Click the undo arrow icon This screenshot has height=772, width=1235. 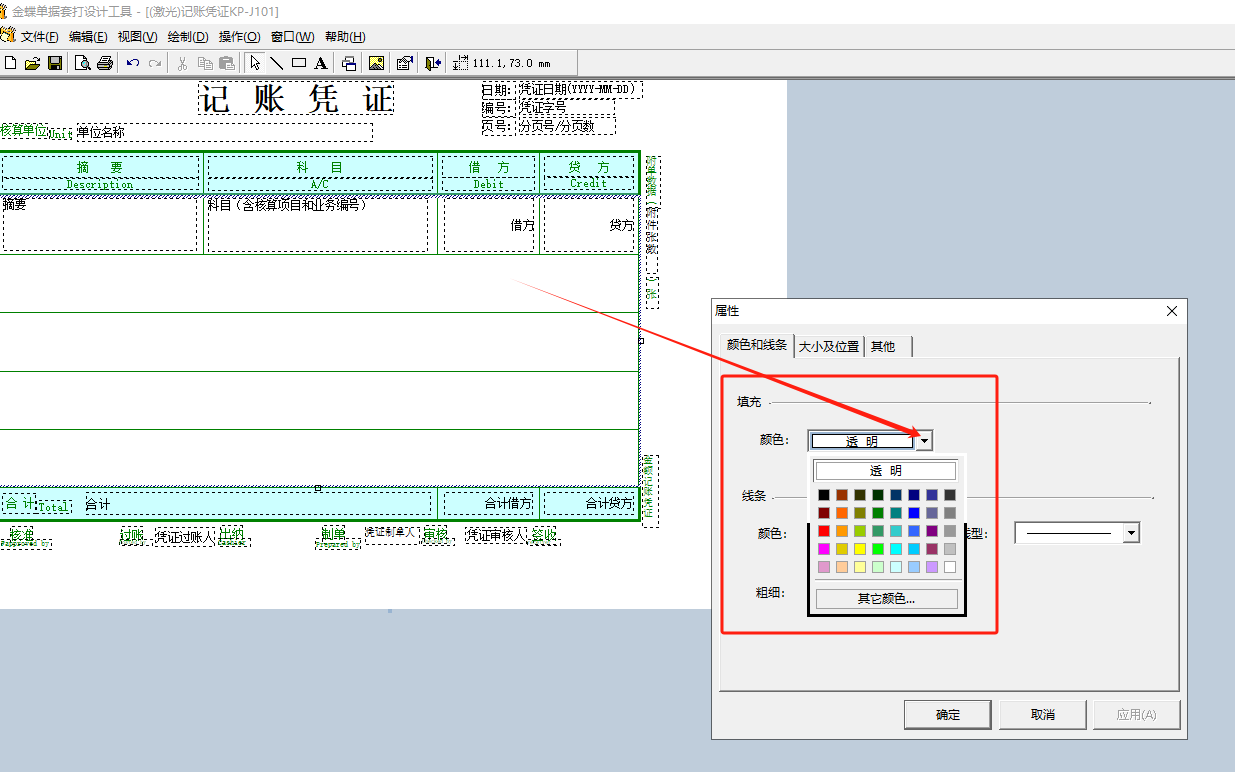coord(133,63)
